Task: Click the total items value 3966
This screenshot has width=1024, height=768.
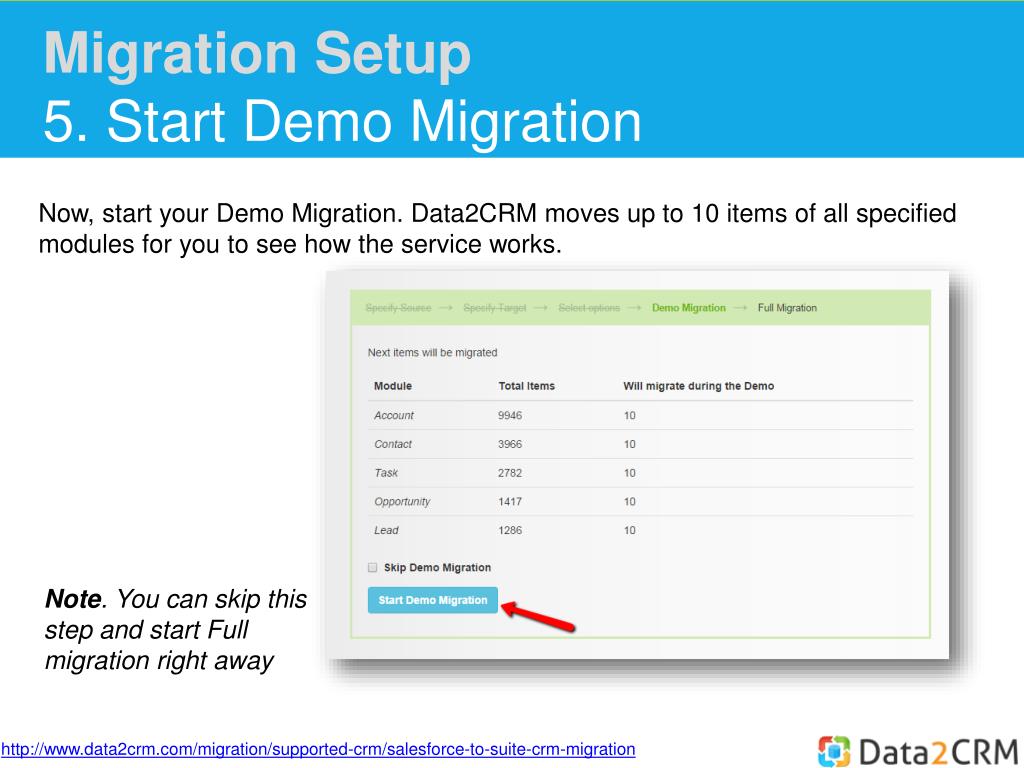Action: [x=510, y=444]
